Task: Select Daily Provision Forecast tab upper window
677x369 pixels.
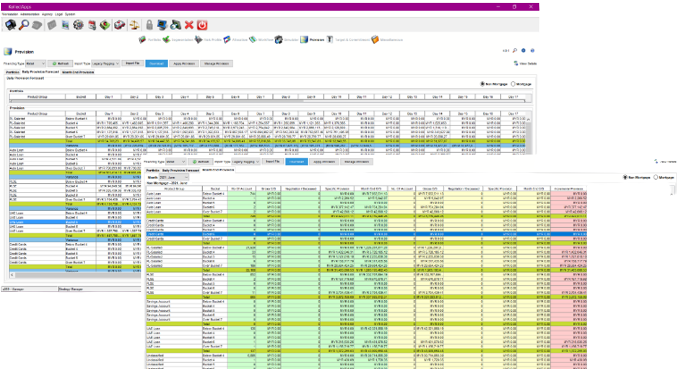Action: click(40, 72)
